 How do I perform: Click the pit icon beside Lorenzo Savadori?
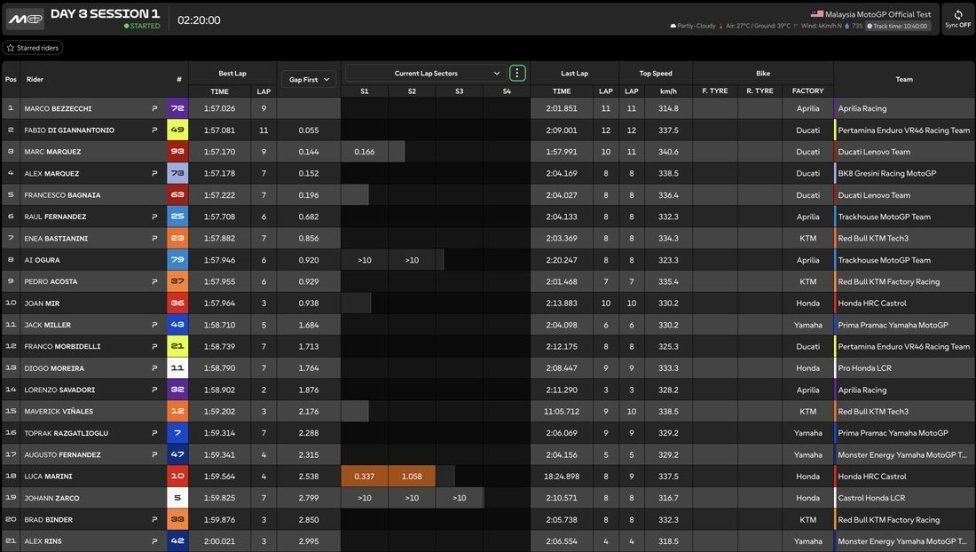click(x=154, y=390)
